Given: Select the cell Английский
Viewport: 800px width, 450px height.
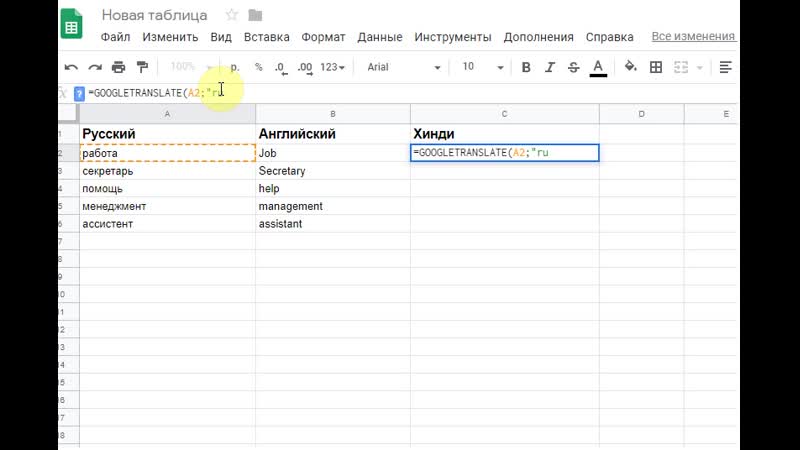Looking at the screenshot, I should click(x=333, y=134).
